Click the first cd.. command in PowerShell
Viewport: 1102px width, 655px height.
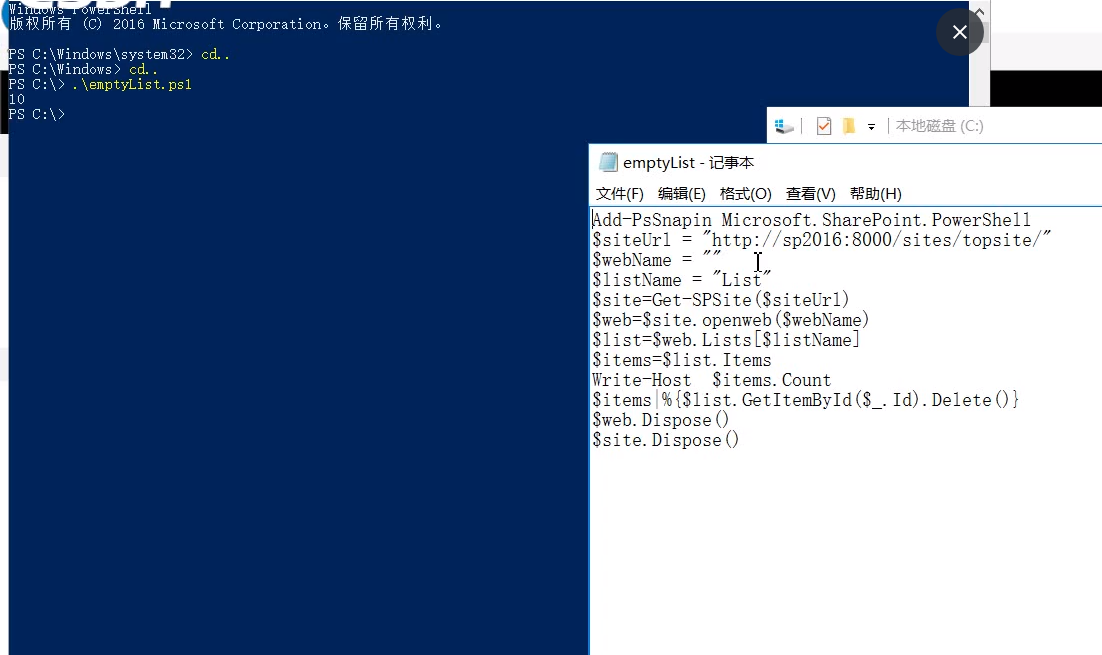pyautogui.click(x=215, y=55)
